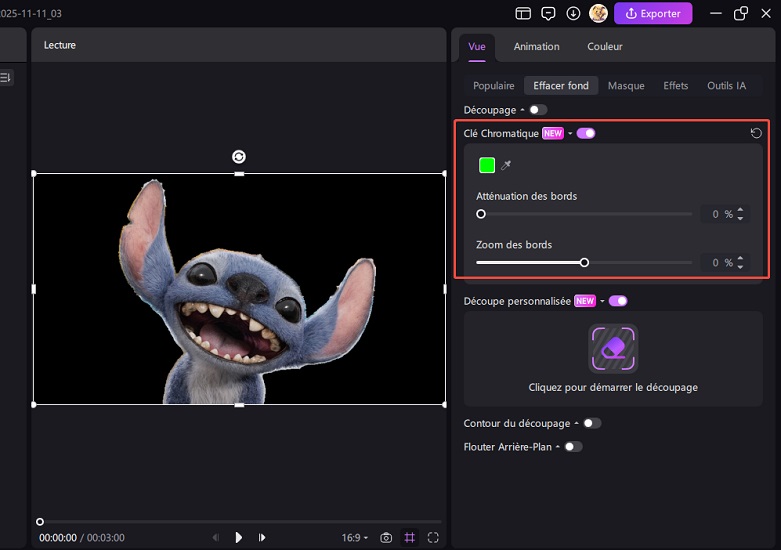Toggle the preview grid overlay icon
Viewport: 781px width, 550px height.
pos(410,538)
